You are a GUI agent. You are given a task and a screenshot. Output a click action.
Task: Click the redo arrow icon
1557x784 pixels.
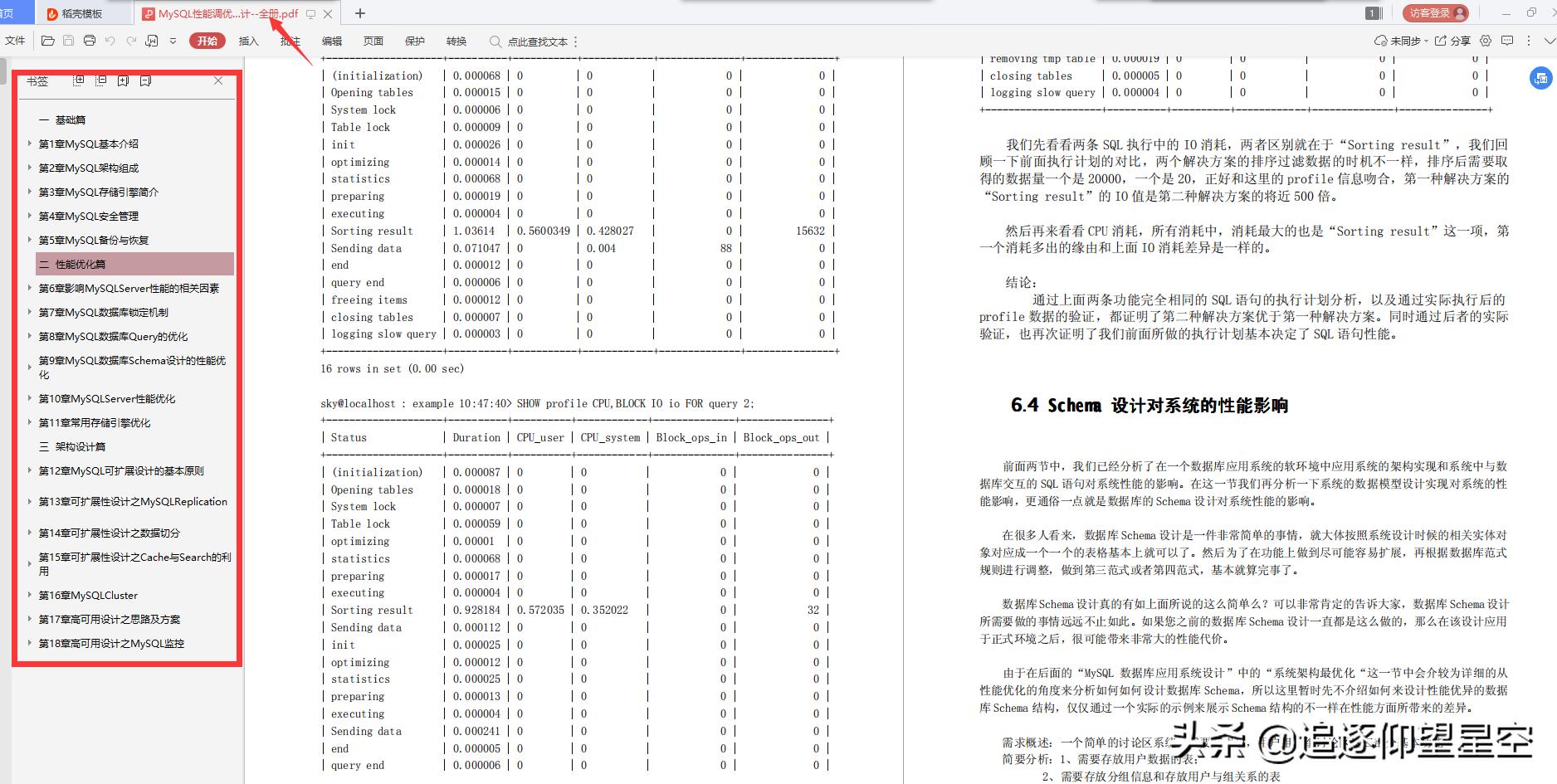(x=131, y=41)
